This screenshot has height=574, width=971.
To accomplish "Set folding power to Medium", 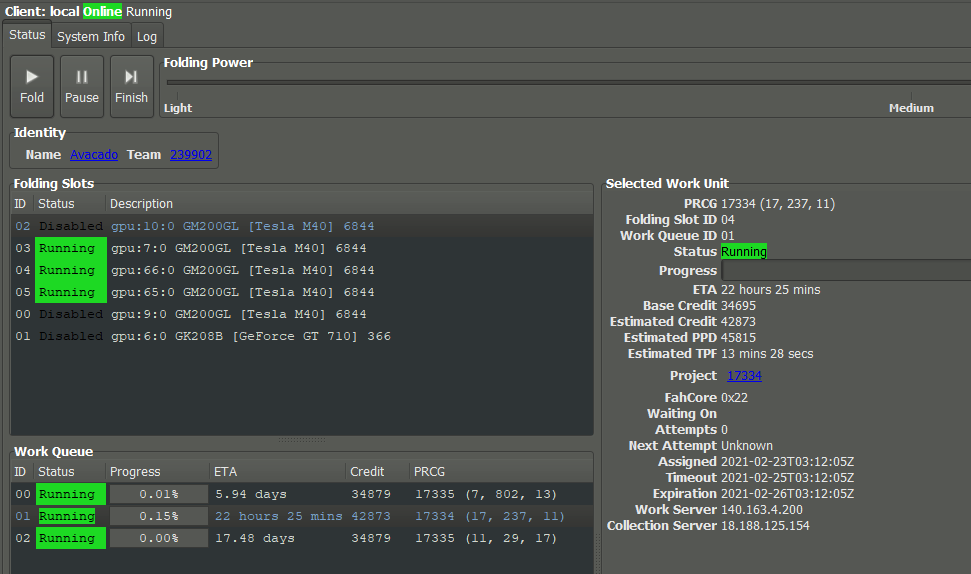I will [911, 108].
